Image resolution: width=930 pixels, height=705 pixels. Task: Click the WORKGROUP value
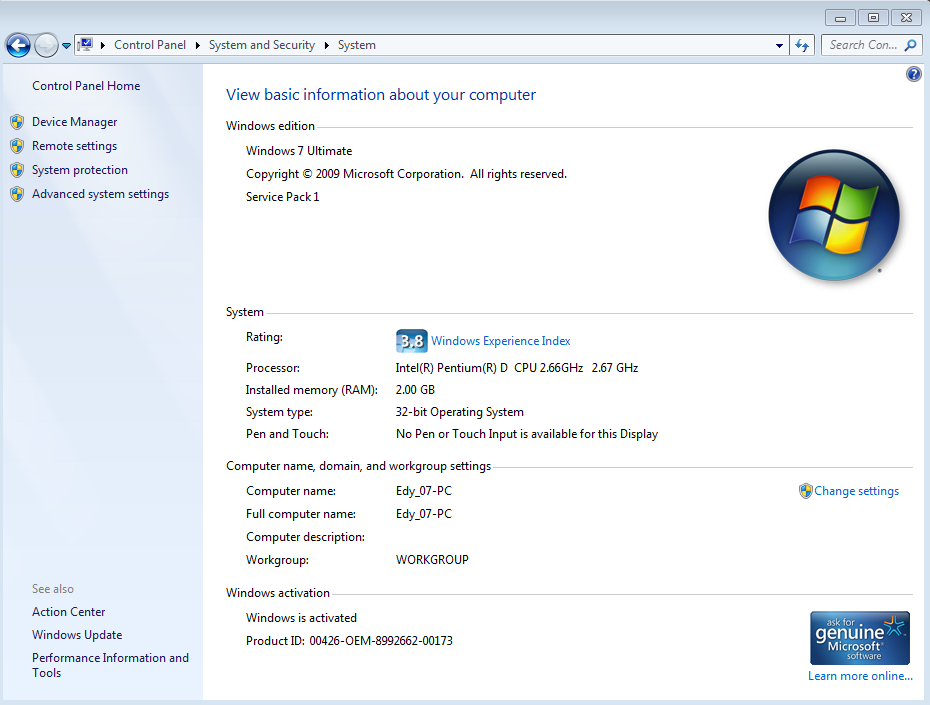432,560
